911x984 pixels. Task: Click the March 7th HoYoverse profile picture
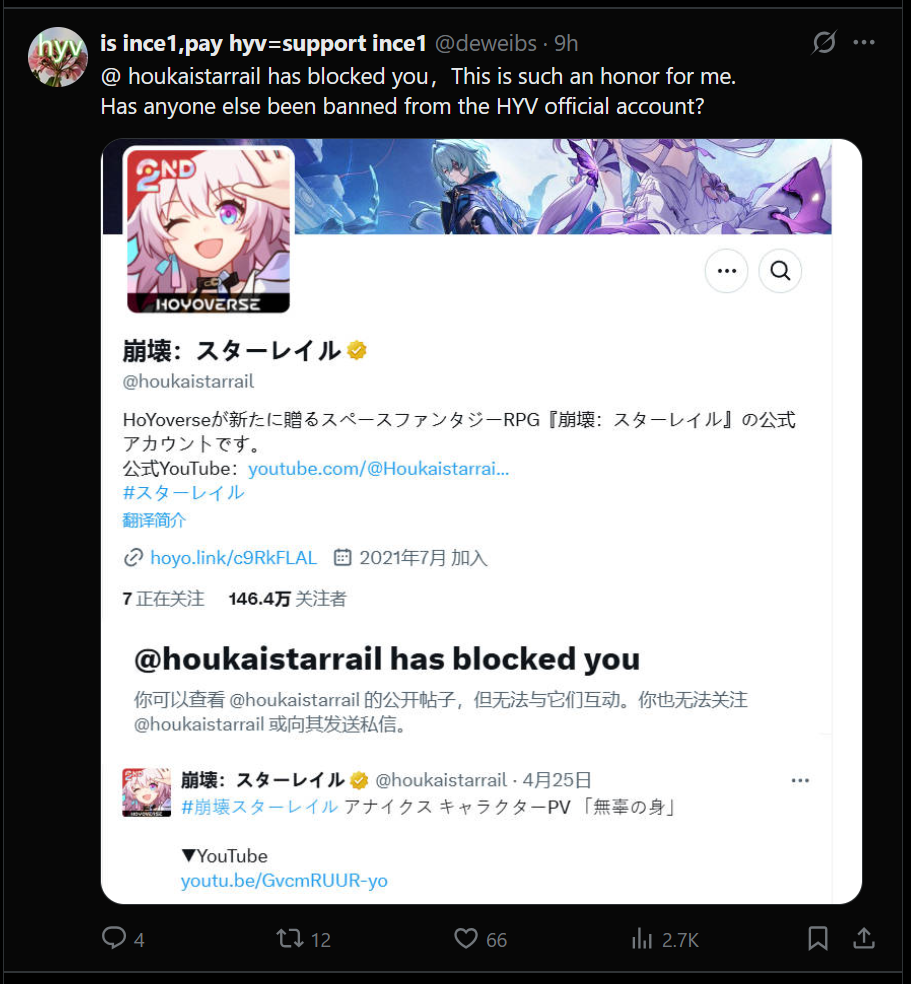(x=208, y=230)
